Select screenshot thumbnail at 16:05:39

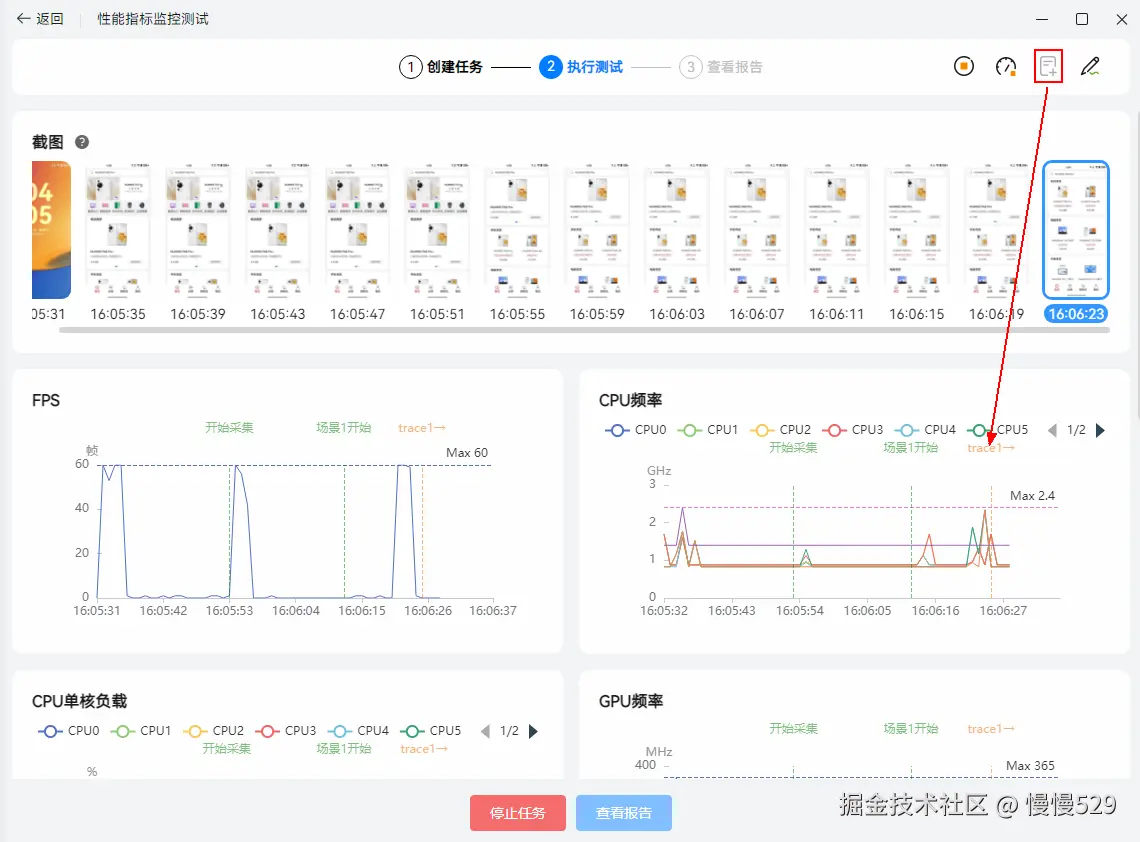click(198, 230)
